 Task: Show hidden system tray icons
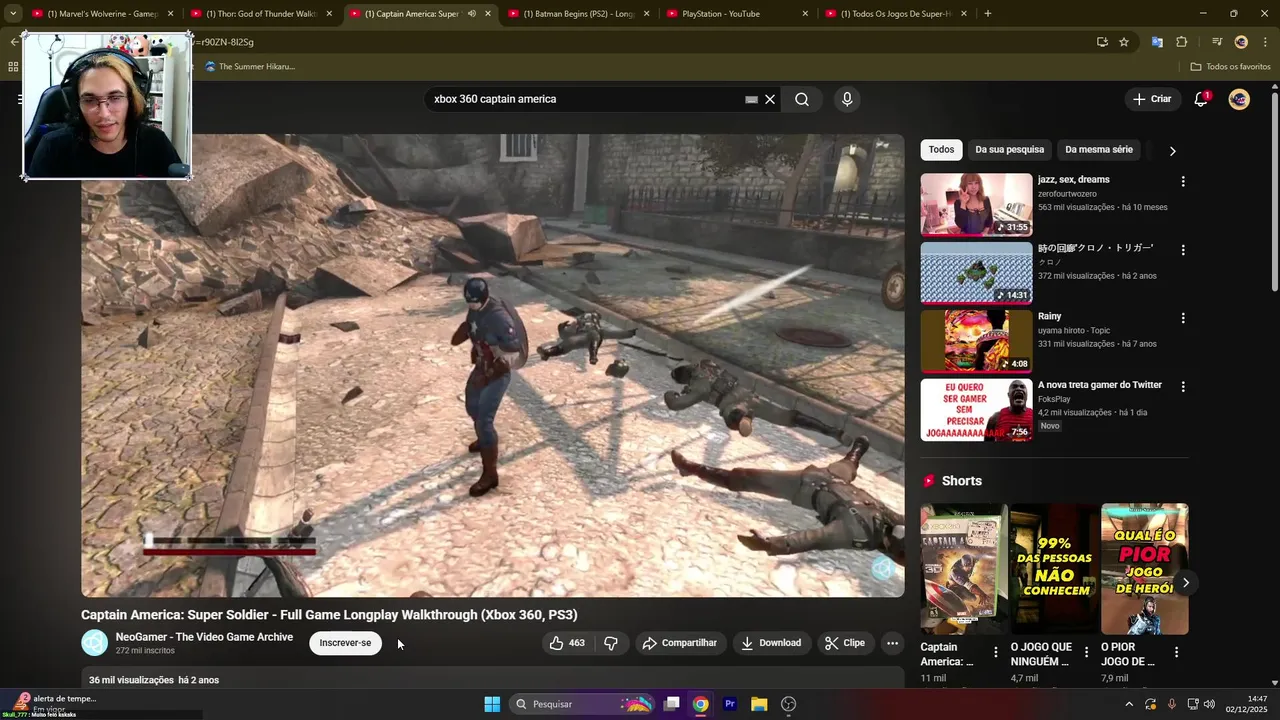pos(1129,704)
